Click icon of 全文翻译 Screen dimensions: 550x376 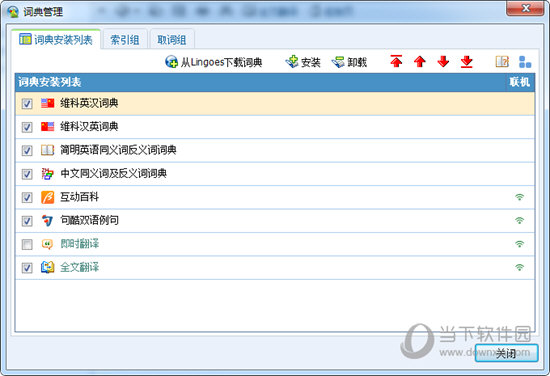coord(47,268)
